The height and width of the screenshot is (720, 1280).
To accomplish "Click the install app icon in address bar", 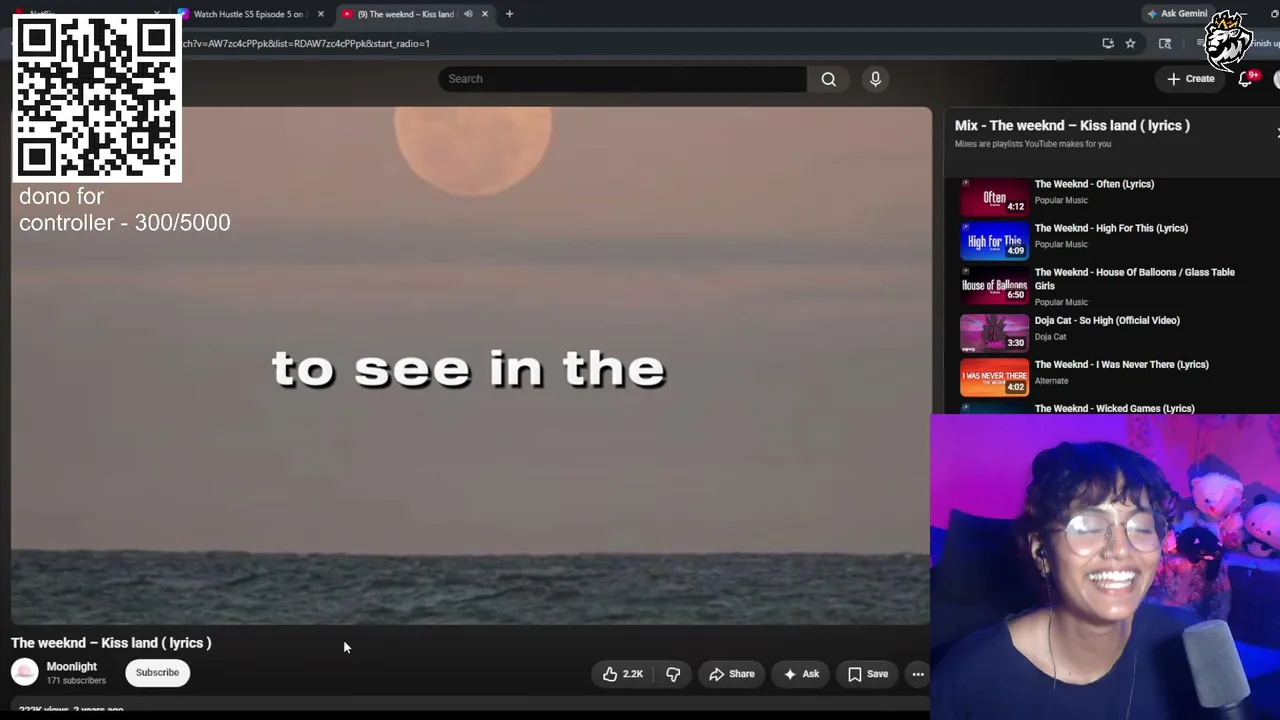I will pos(1108,43).
